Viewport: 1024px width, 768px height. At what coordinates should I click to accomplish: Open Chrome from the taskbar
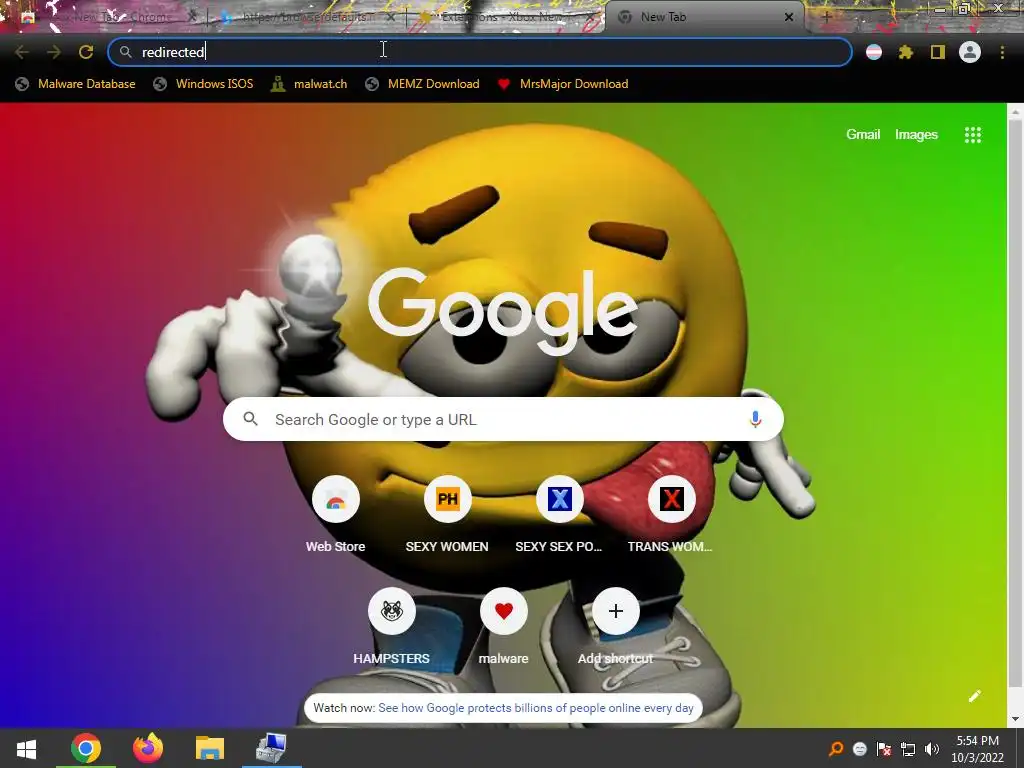86,748
